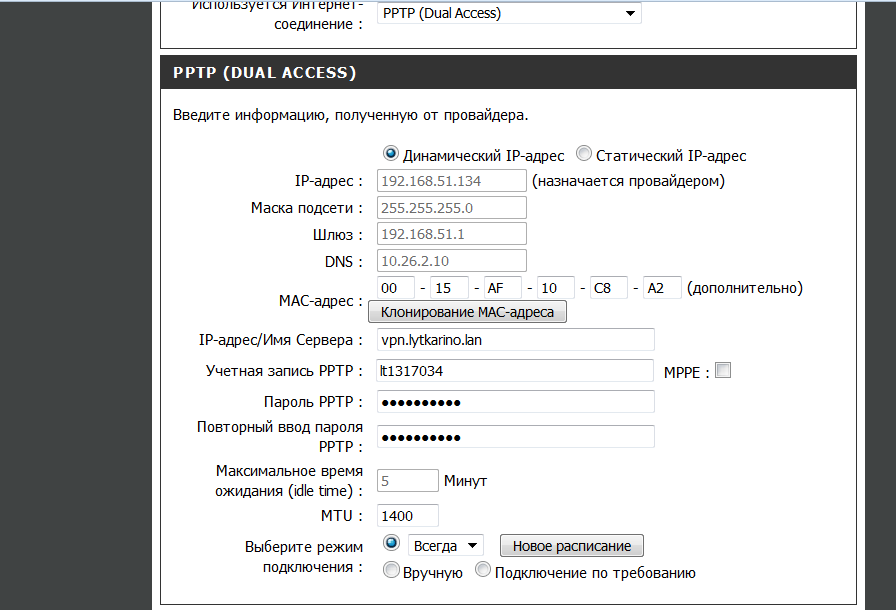The image size is (896, 610).
Task: Click server name field vpn.lytkarino.lan
Action: tap(515, 340)
